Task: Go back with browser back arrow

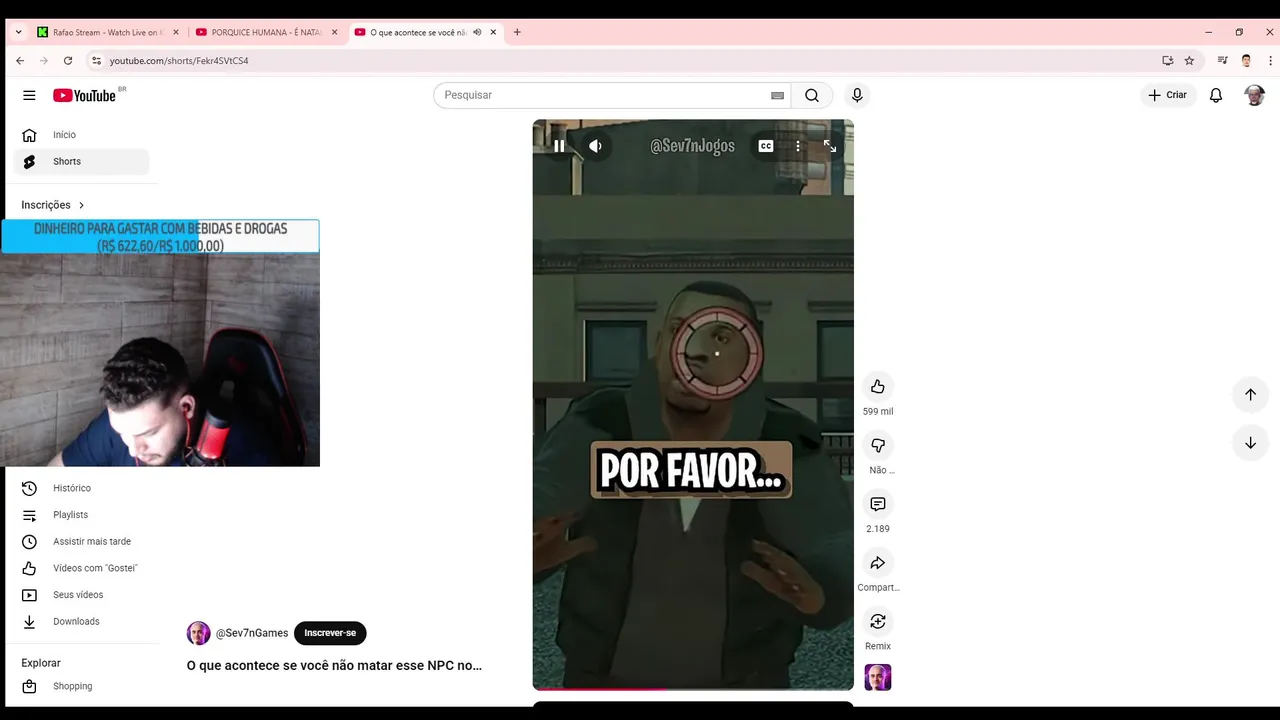Action: 20,61
